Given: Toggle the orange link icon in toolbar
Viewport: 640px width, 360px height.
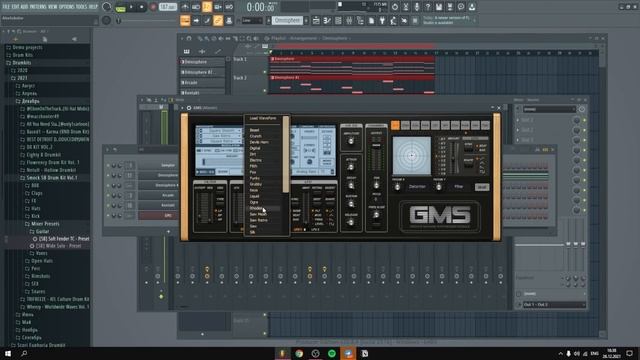Looking at the screenshot, I should (x=218, y=20).
